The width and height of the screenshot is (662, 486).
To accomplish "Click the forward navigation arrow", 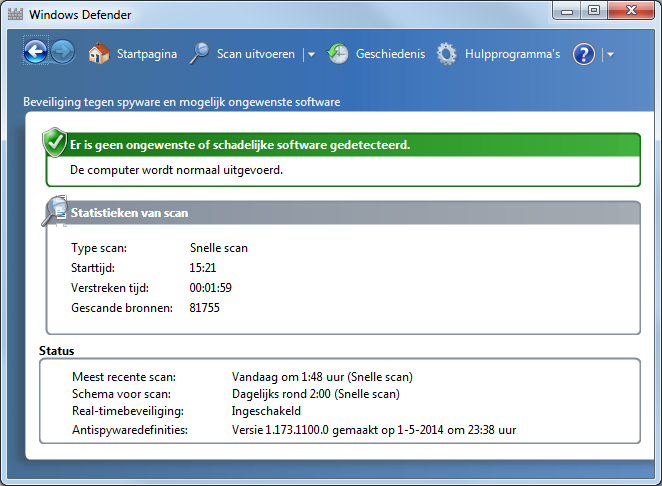I will [63, 52].
